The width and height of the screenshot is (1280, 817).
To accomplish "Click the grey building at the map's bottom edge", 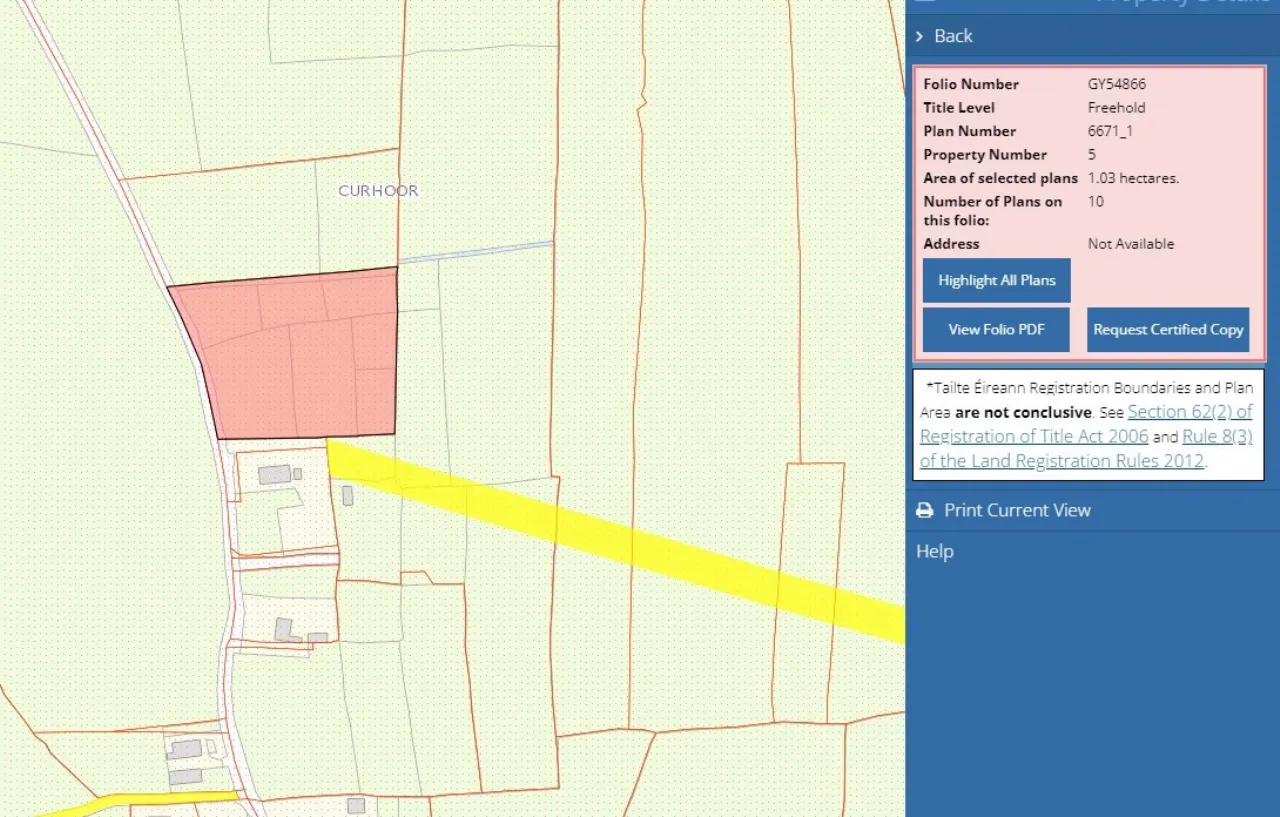I will click(355, 805).
